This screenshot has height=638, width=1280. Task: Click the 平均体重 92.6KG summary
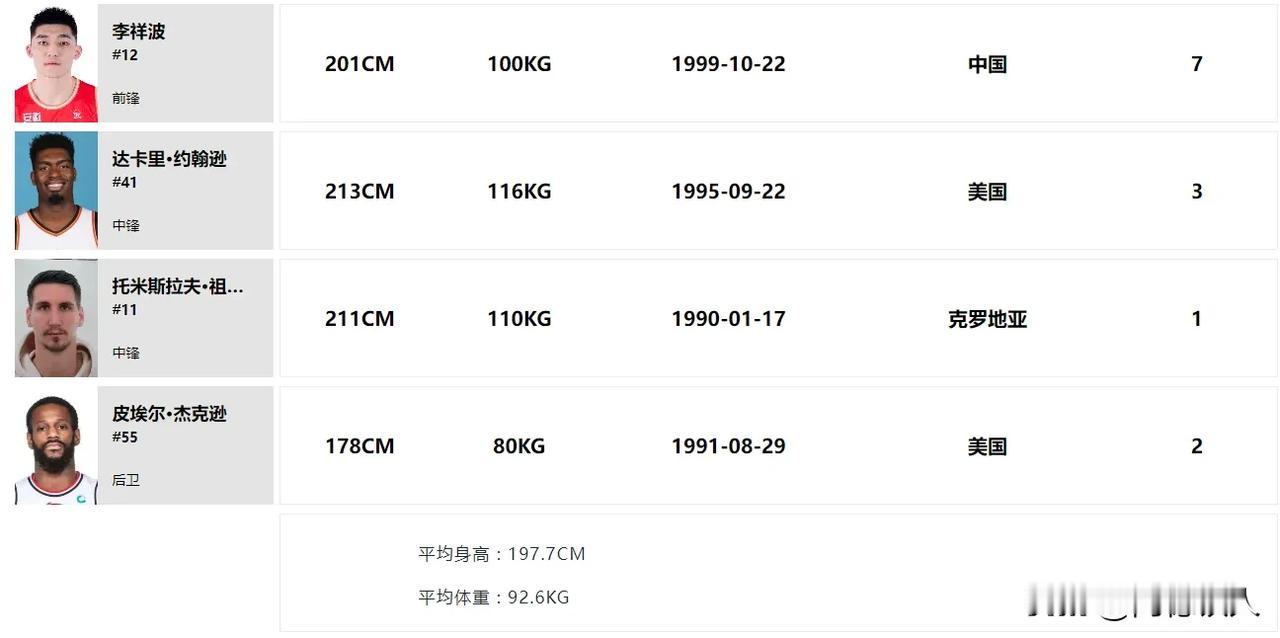click(493, 597)
